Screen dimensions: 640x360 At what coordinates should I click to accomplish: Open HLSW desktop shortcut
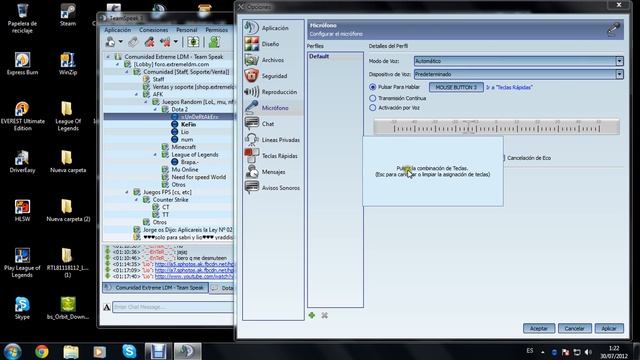click(x=22, y=211)
